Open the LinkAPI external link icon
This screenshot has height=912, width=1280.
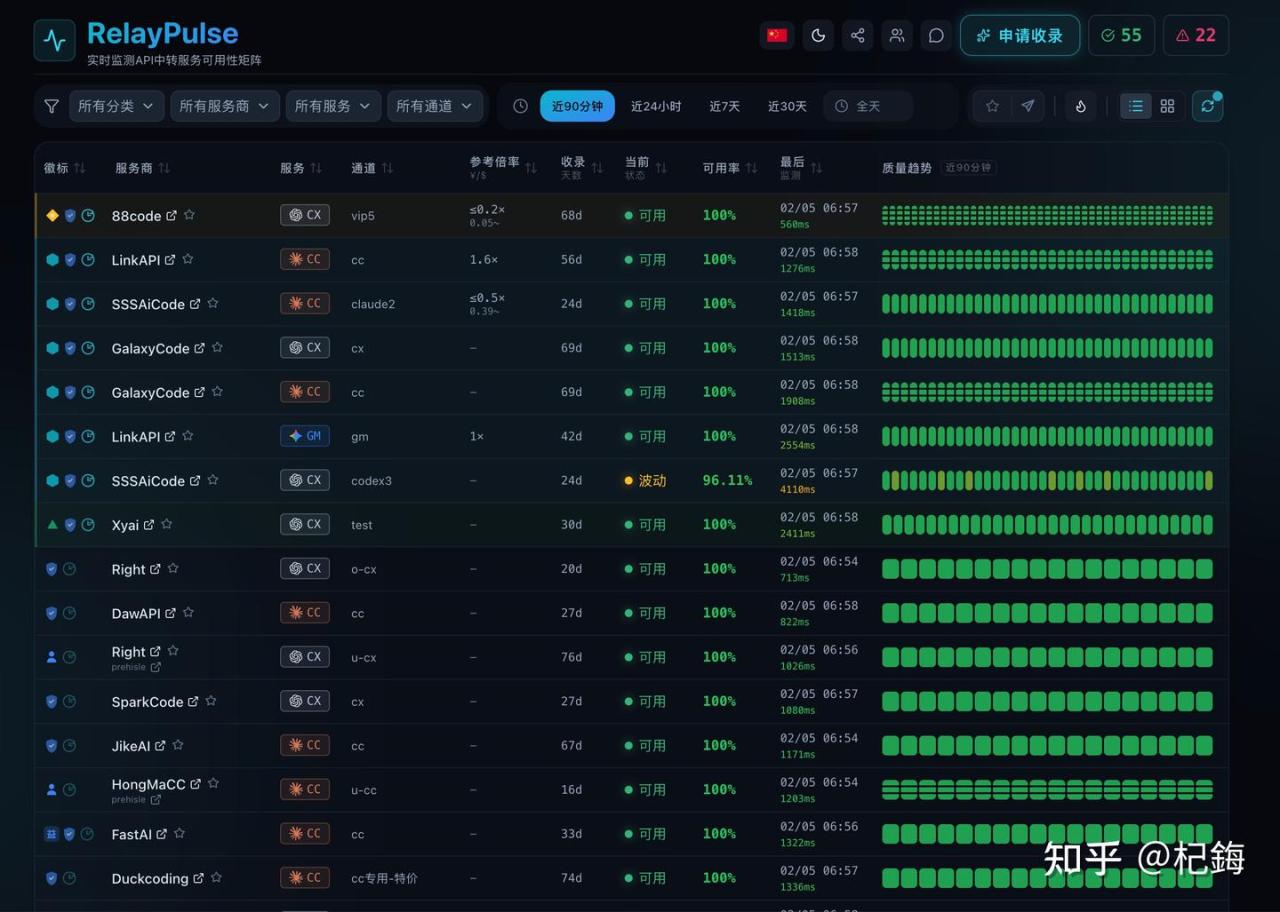pyautogui.click(x=170, y=260)
